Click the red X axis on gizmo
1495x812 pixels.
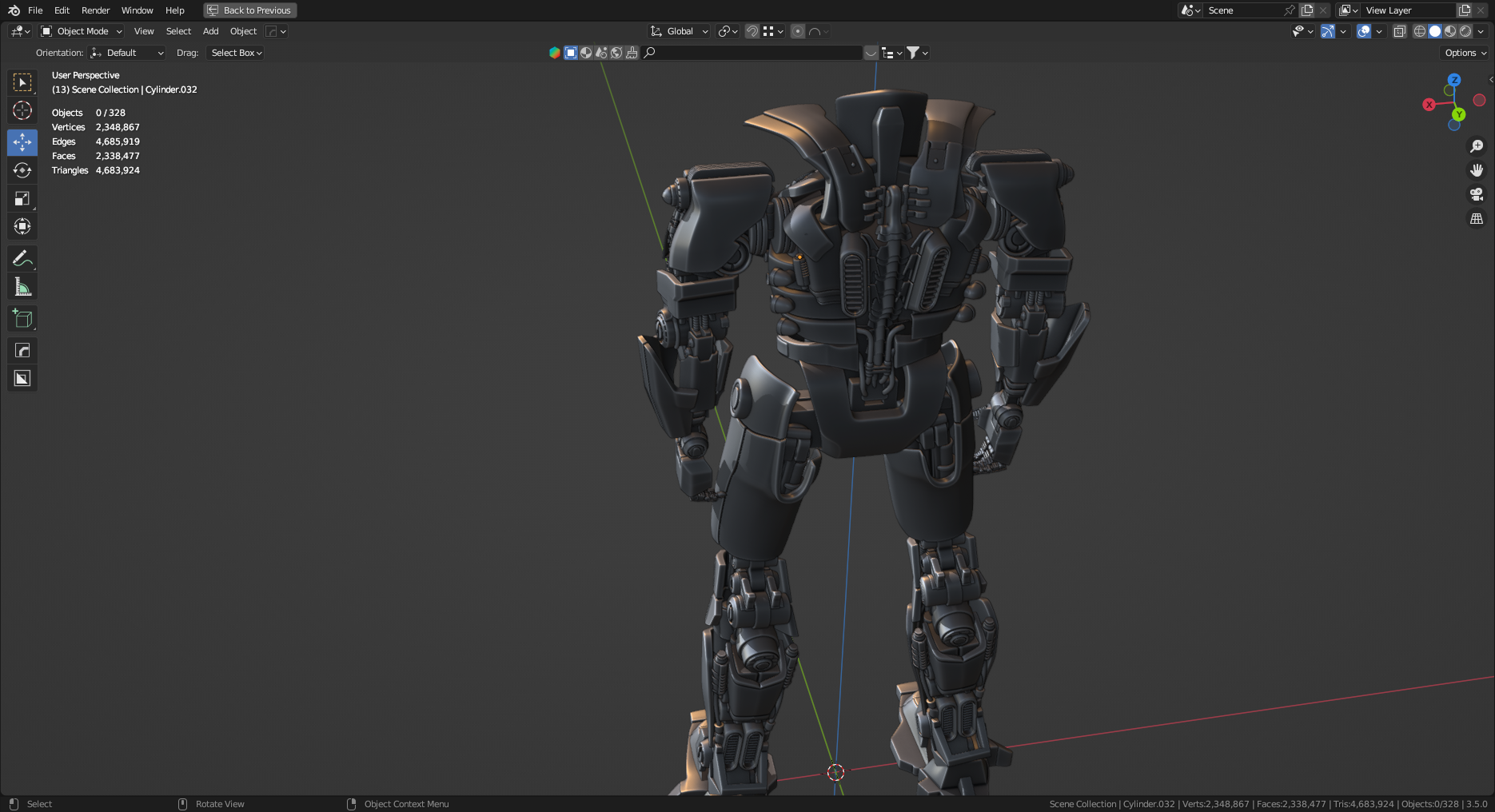coord(1429,105)
